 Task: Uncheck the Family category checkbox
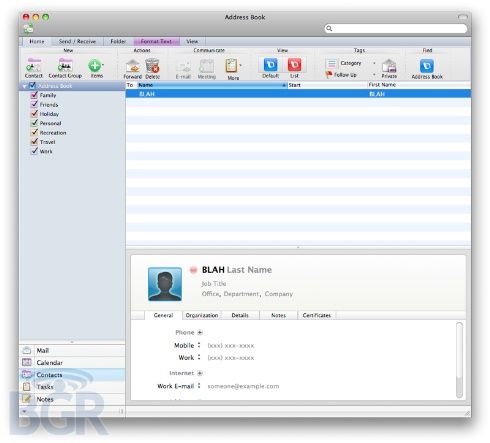point(34,95)
